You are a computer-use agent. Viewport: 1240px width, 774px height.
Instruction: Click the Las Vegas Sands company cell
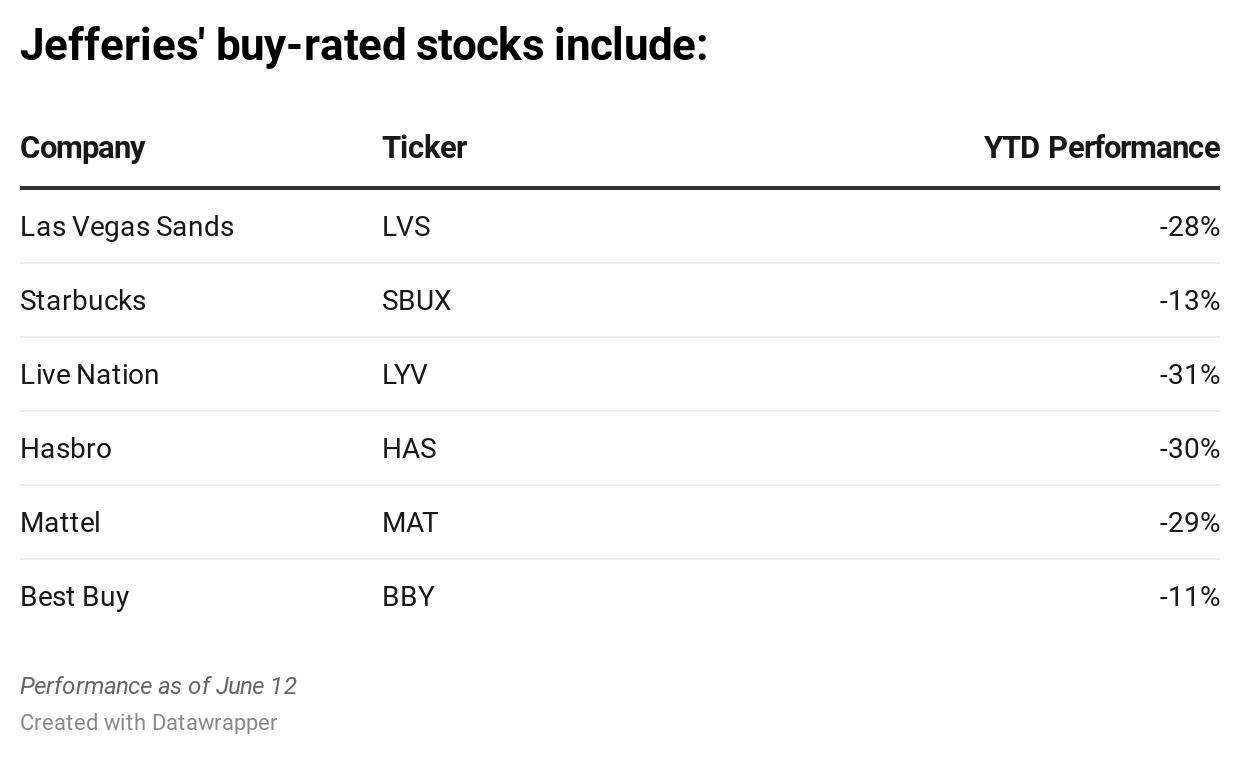[127, 227]
